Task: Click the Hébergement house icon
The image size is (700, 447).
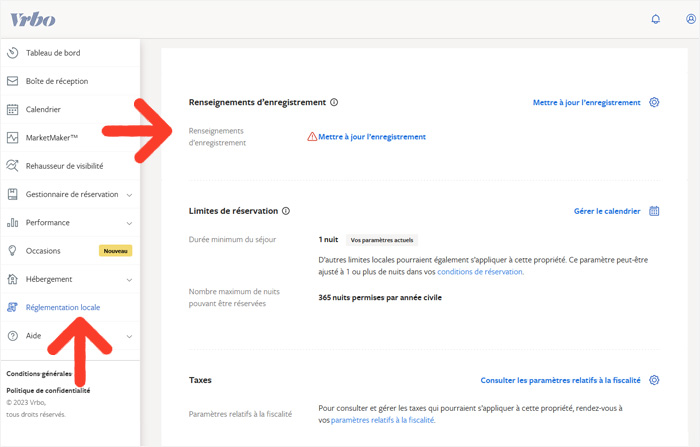Action: coord(12,279)
